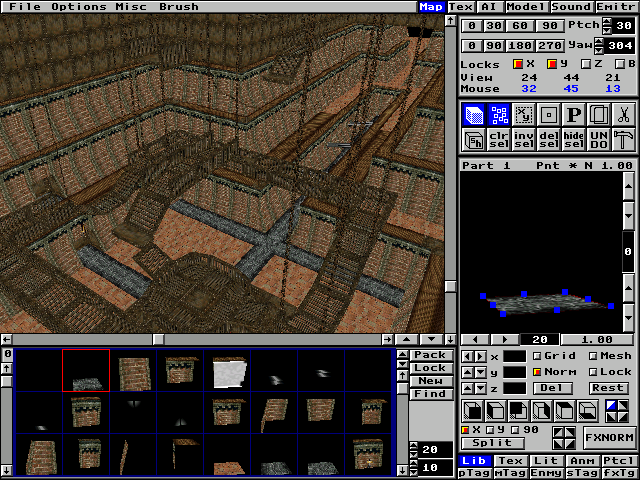Pick the cube icon with black left face
This screenshot has width=640, height=480.
click(x=496, y=411)
